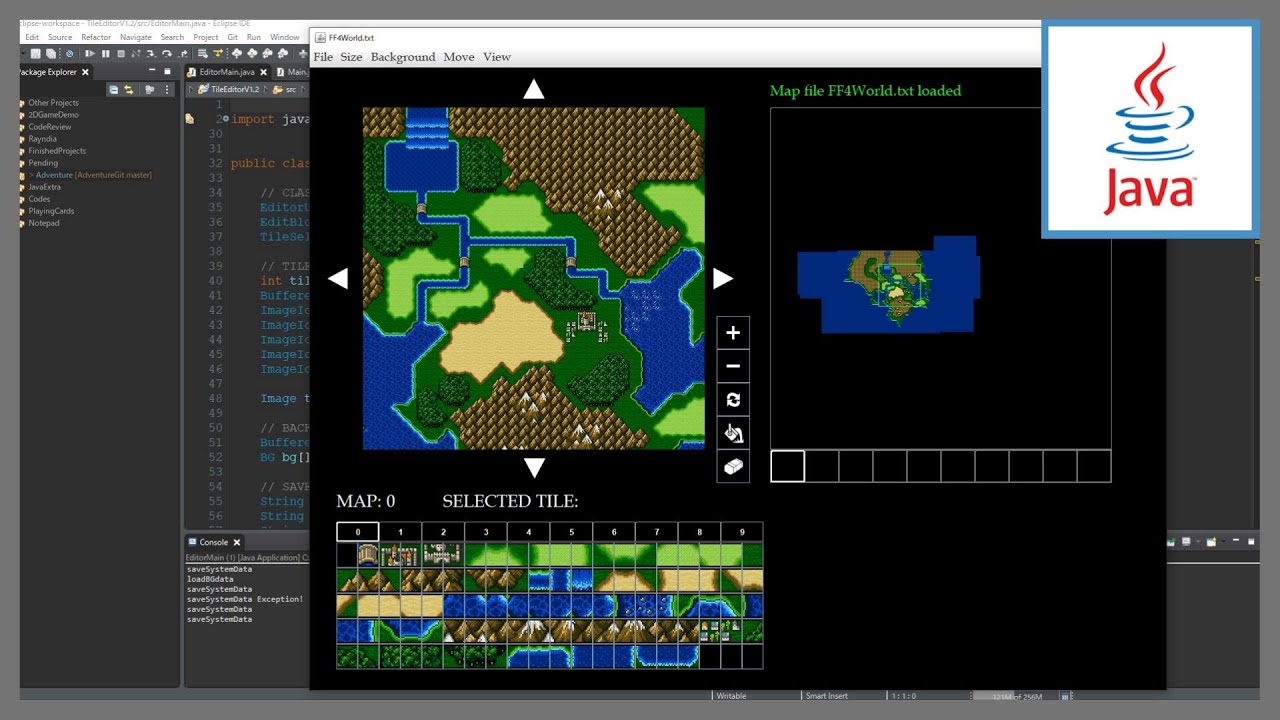Click Terminate (stop) icon in Eclipse toolbar

[121, 54]
